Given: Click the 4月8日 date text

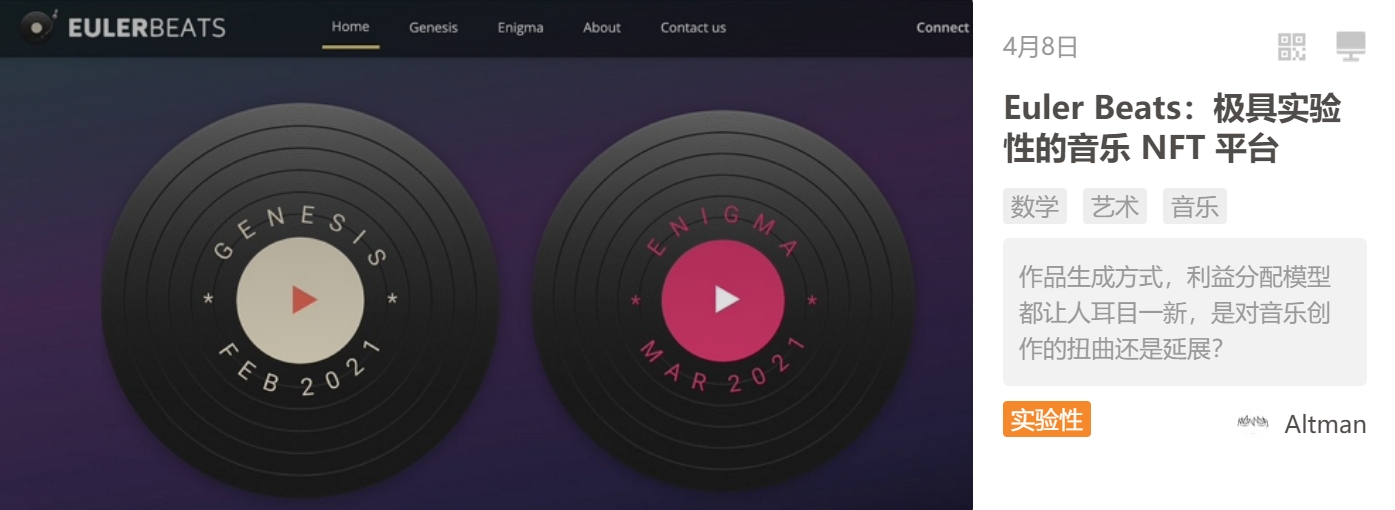Looking at the screenshot, I should pos(1040,47).
